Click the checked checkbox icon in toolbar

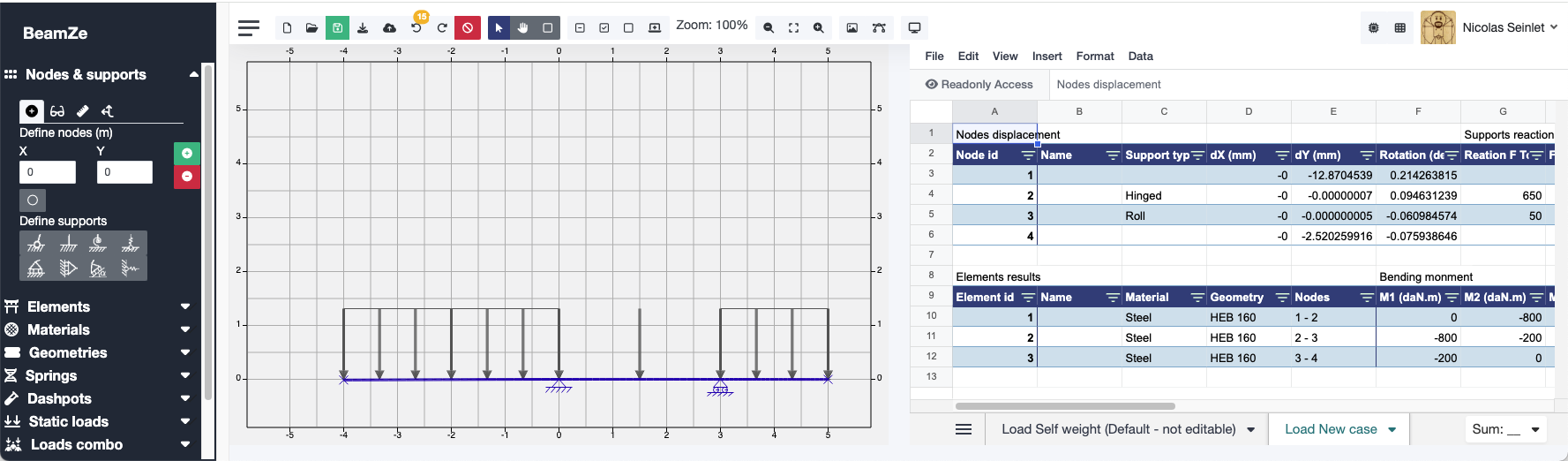[x=604, y=28]
